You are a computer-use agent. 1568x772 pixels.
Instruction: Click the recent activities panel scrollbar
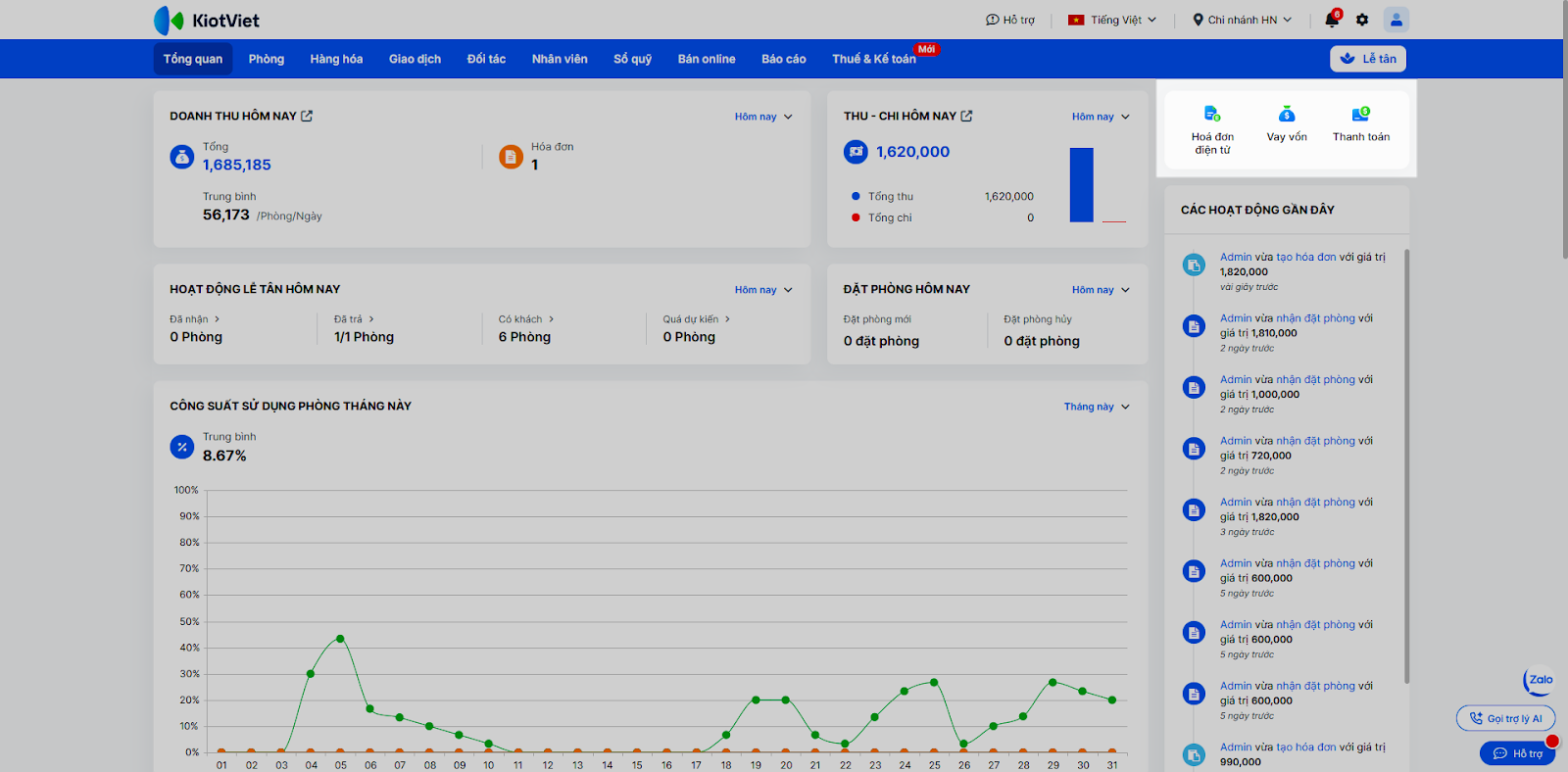[x=1407, y=466]
